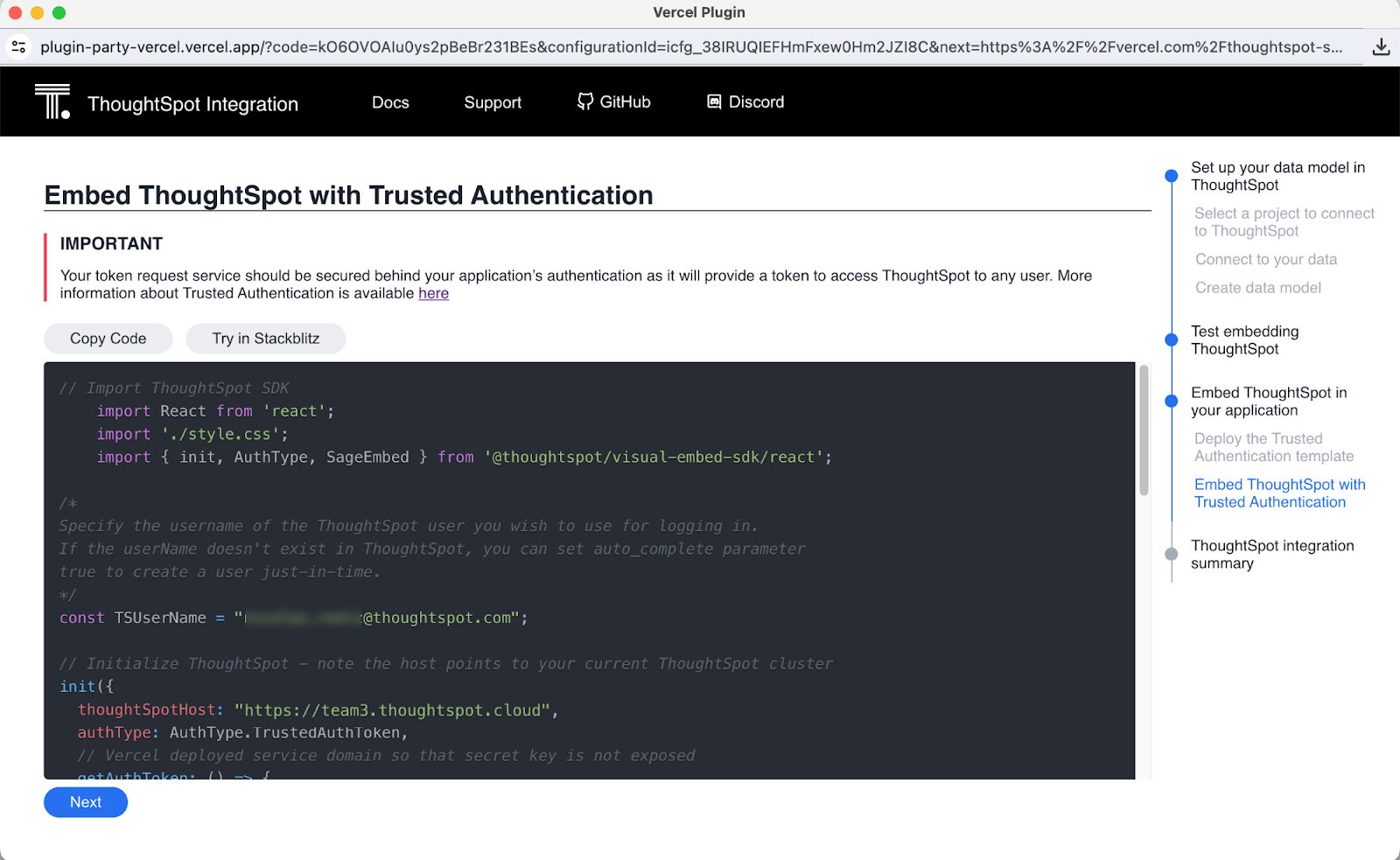Open the site settings icon beside URL
This screenshot has width=1400, height=860.
(x=18, y=47)
